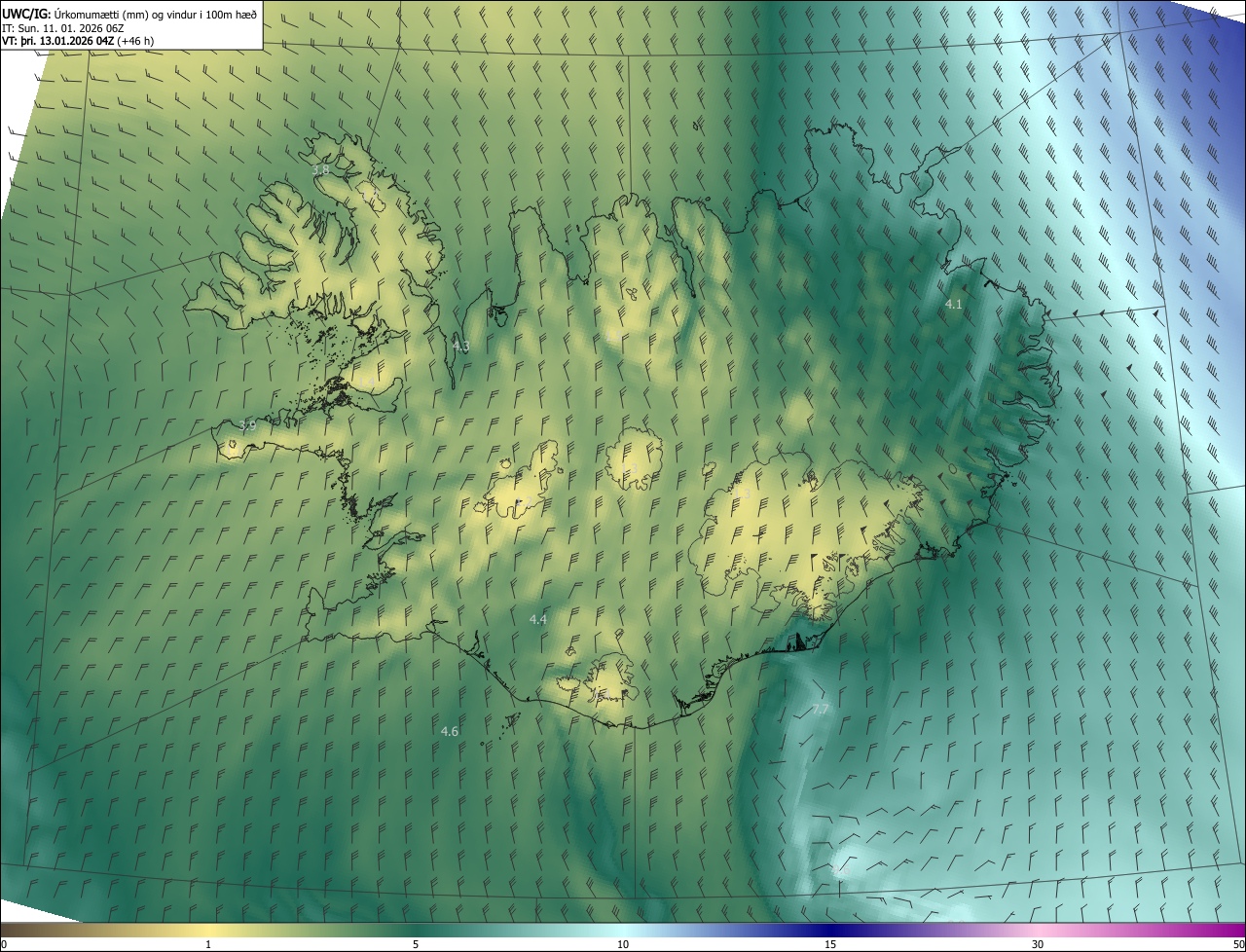Click the 3.8 value over the Westfjords
This screenshot has height=952, width=1246.
pos(320,169)
